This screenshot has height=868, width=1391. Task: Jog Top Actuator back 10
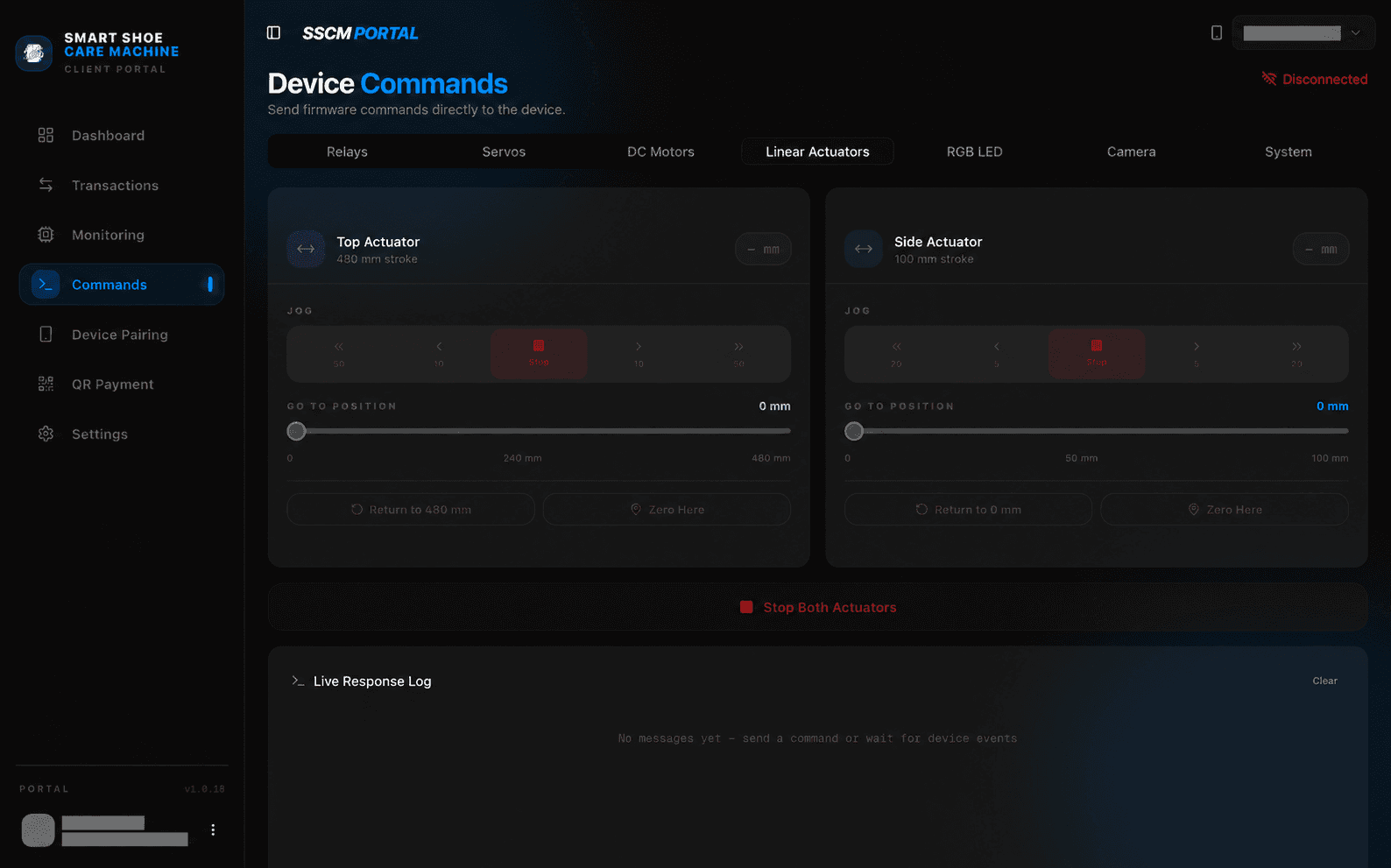(439, 354)
